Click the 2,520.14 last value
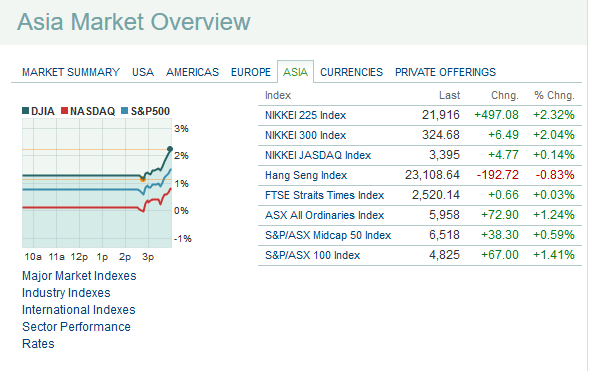 pyautogui.click(x=436, y=195)
